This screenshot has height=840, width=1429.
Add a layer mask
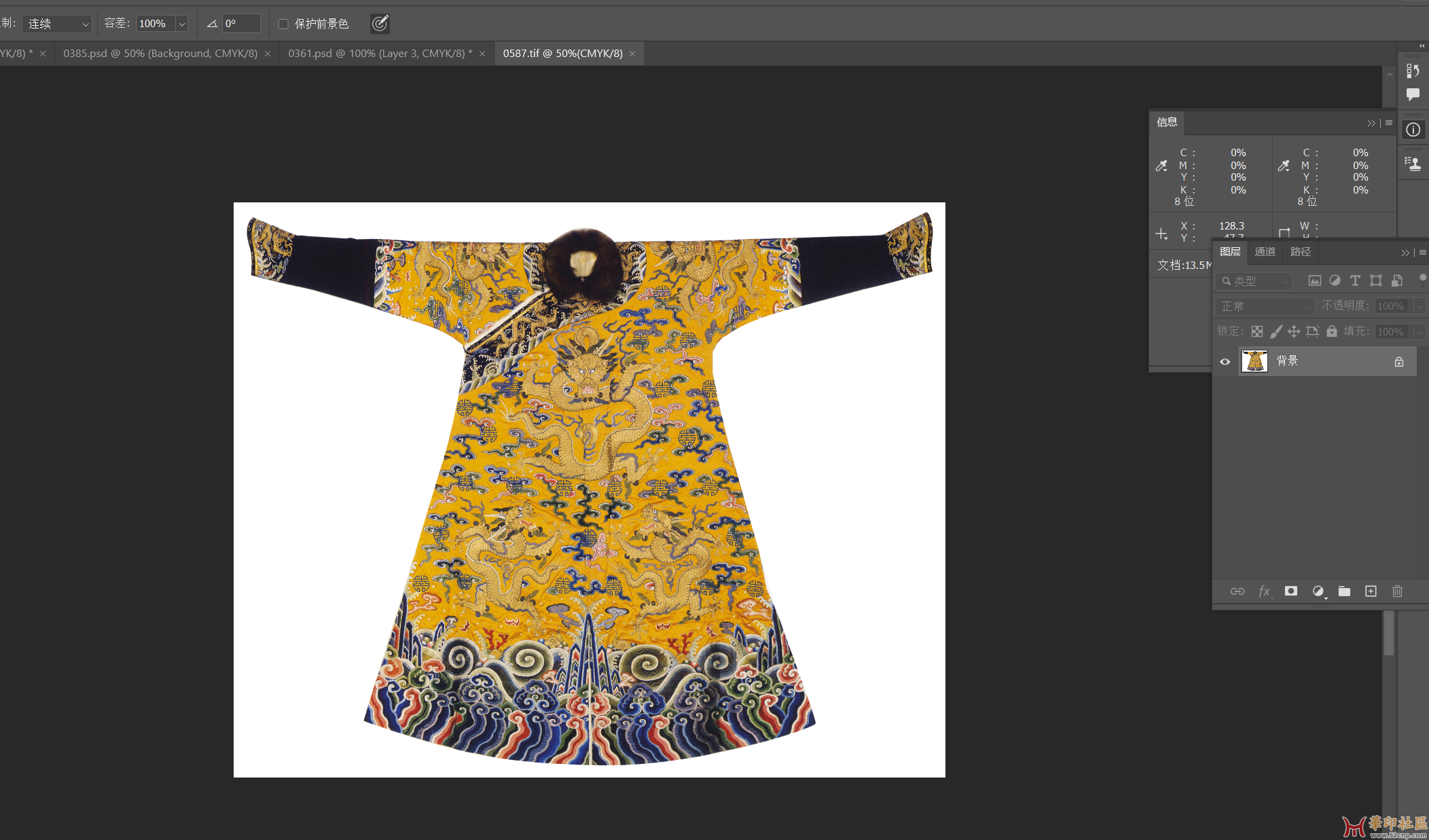coord(1291,591)
